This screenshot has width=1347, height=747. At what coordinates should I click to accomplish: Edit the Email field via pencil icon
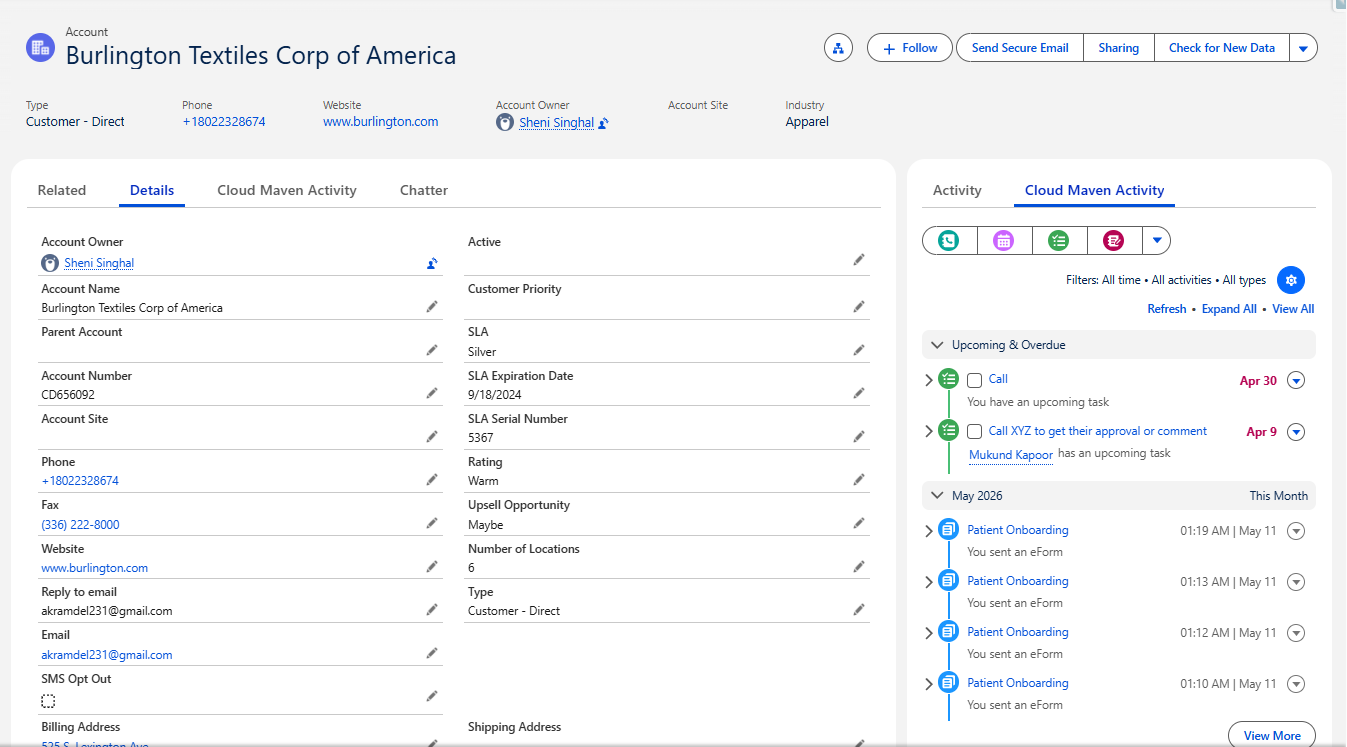432,654
